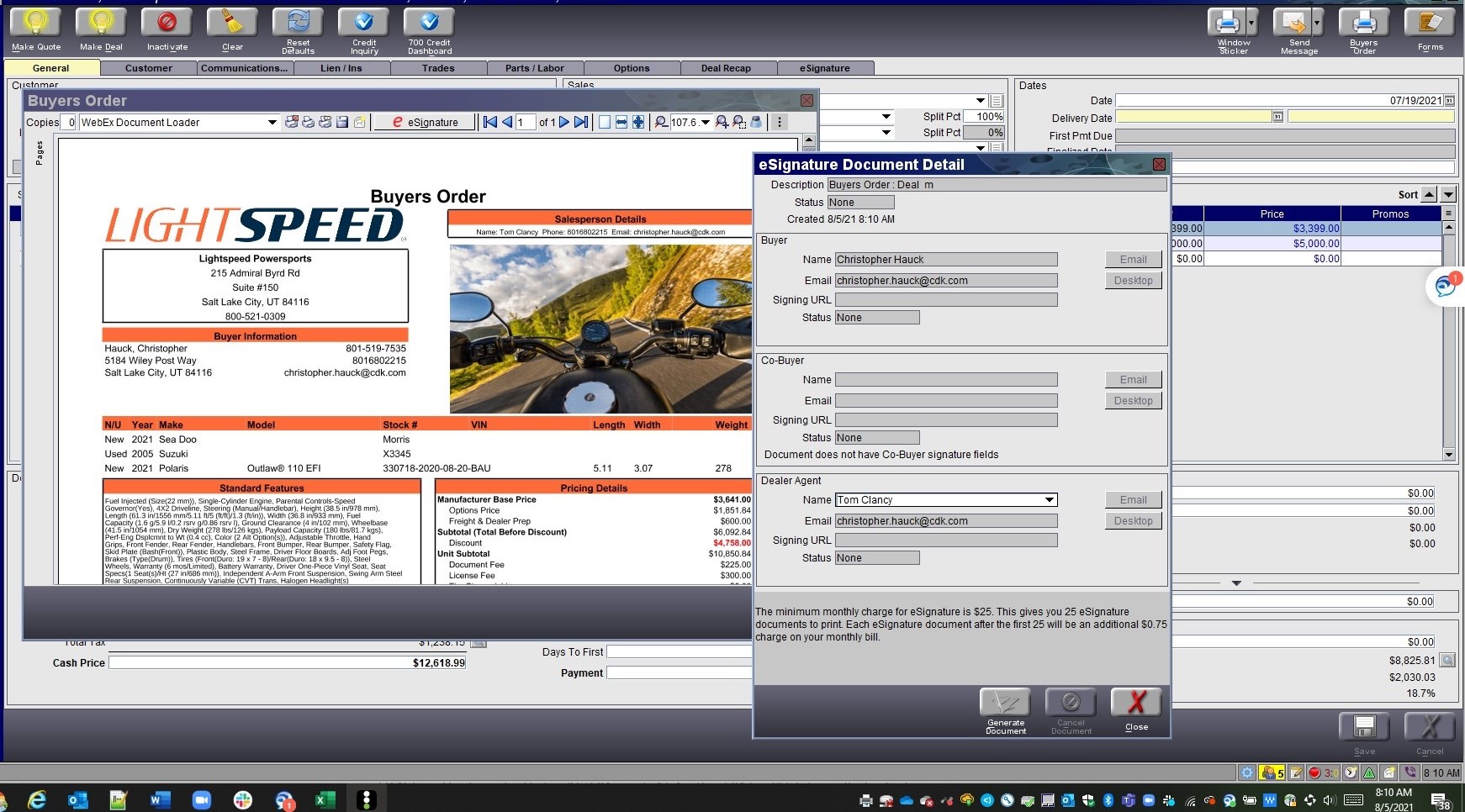Screen dimensions: 1465x812
Task: Open Zoom from the taskbar
Action: point(202,799)
